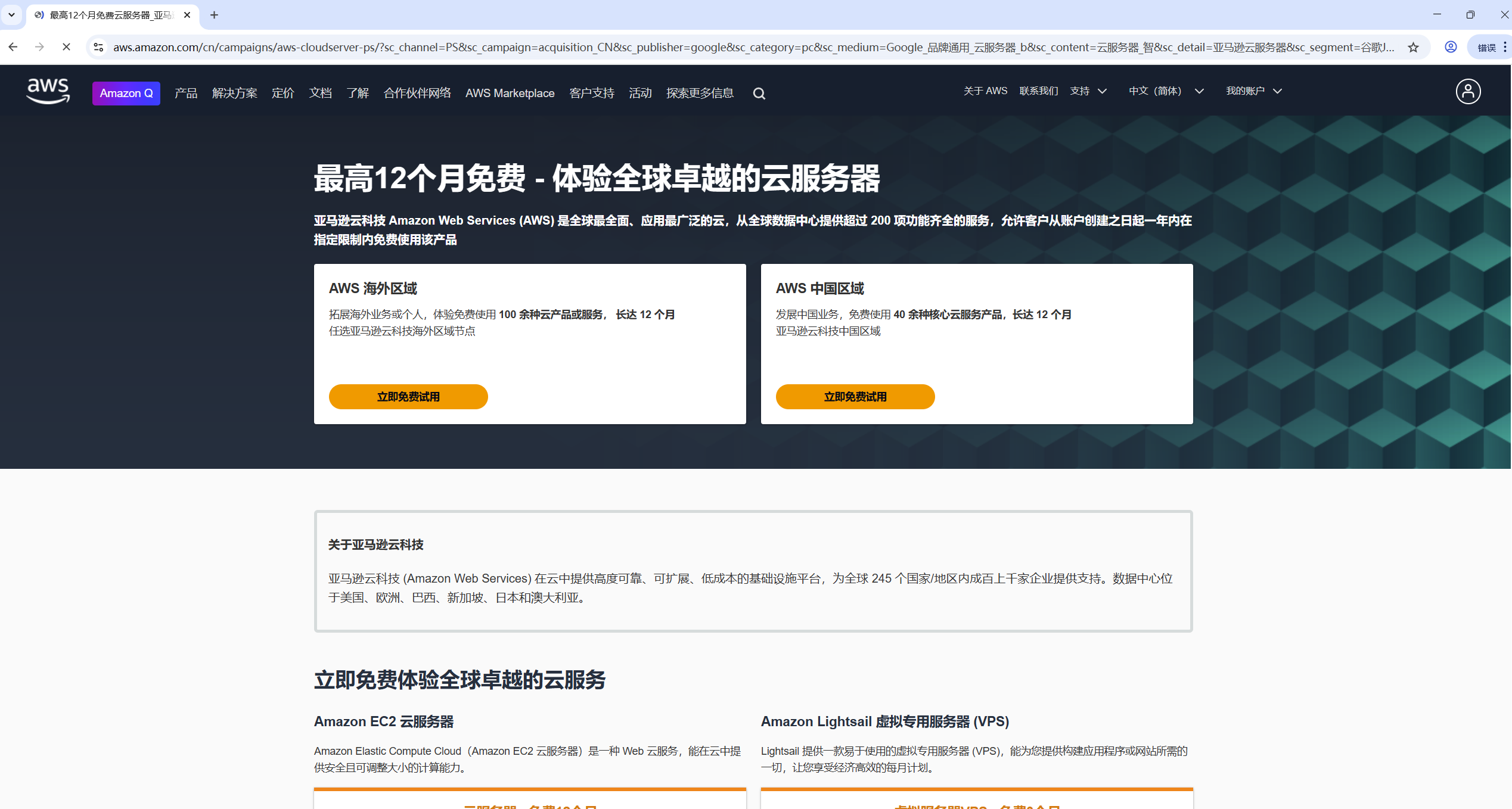Select the browser tab titled 最高12个月免费云服务器
Viewport: 1512px width, 809px height.
point(111,15)
